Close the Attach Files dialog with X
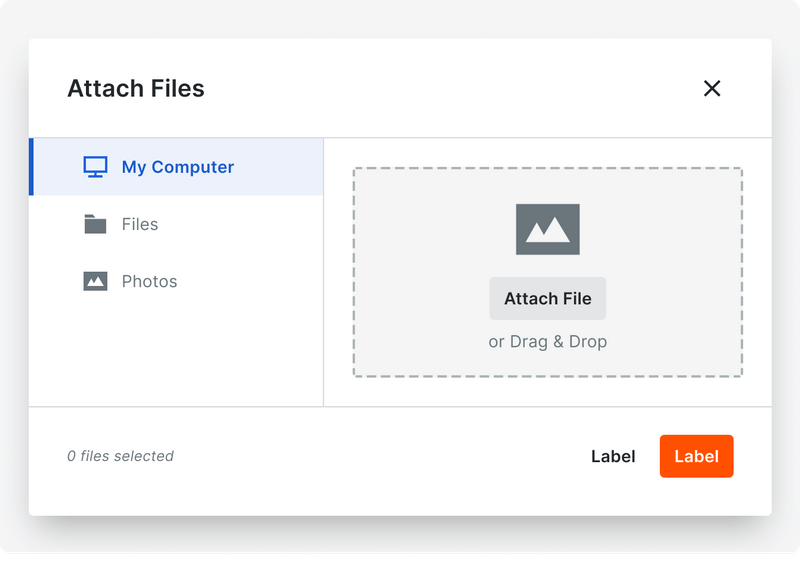The width and height of the screenshot is (800, 563). coord(712,88)
